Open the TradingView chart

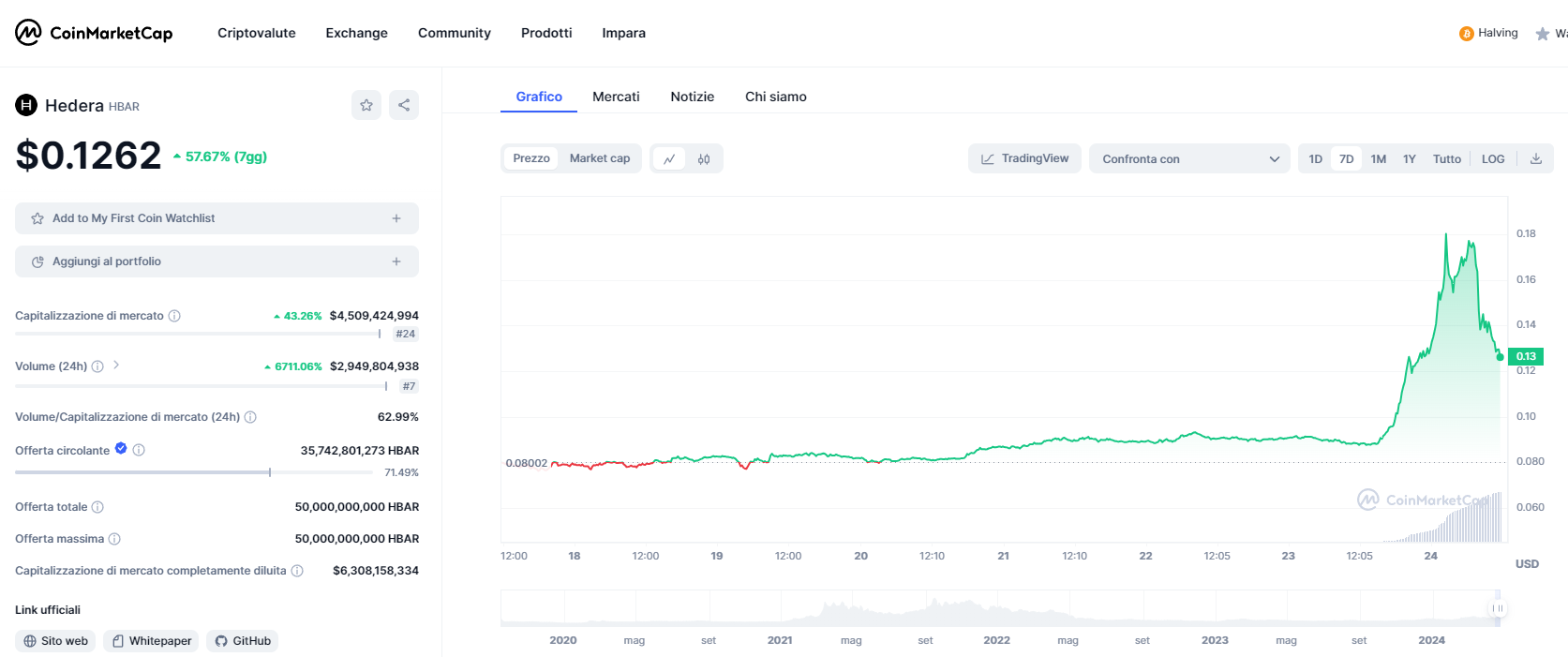pos(1024,158)
